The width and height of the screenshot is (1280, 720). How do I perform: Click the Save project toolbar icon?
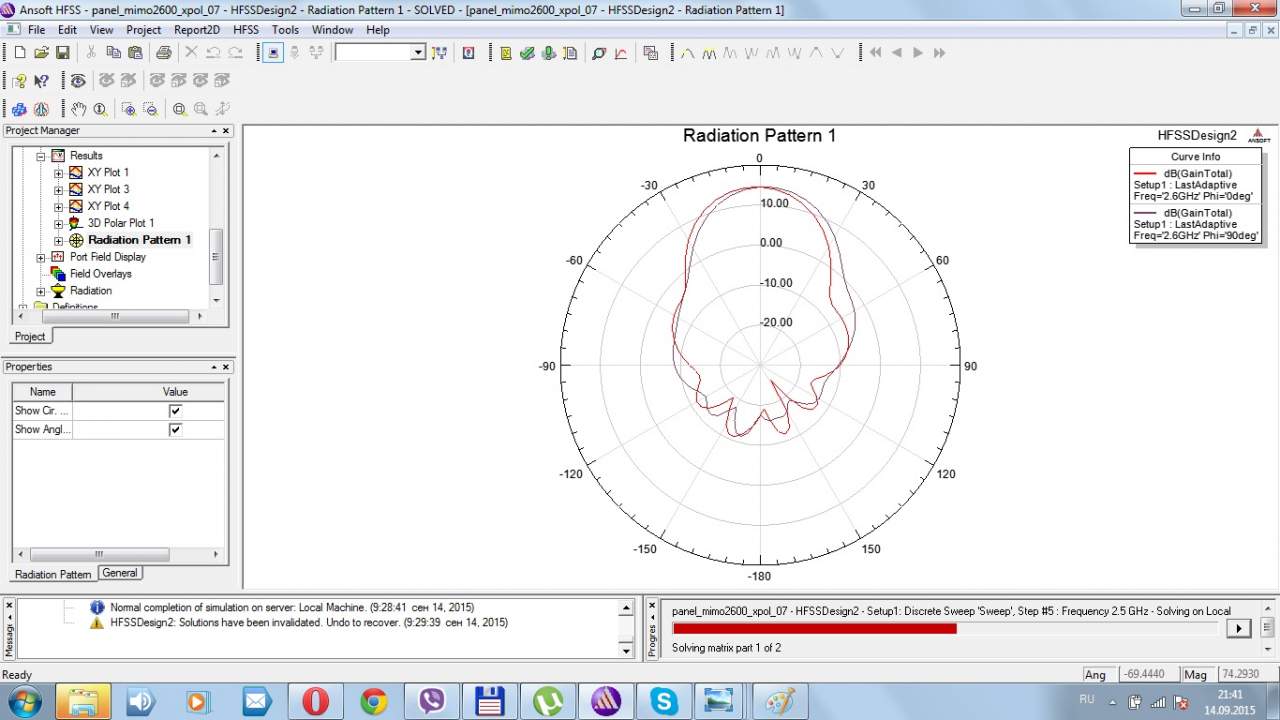[x=62, y=53]
